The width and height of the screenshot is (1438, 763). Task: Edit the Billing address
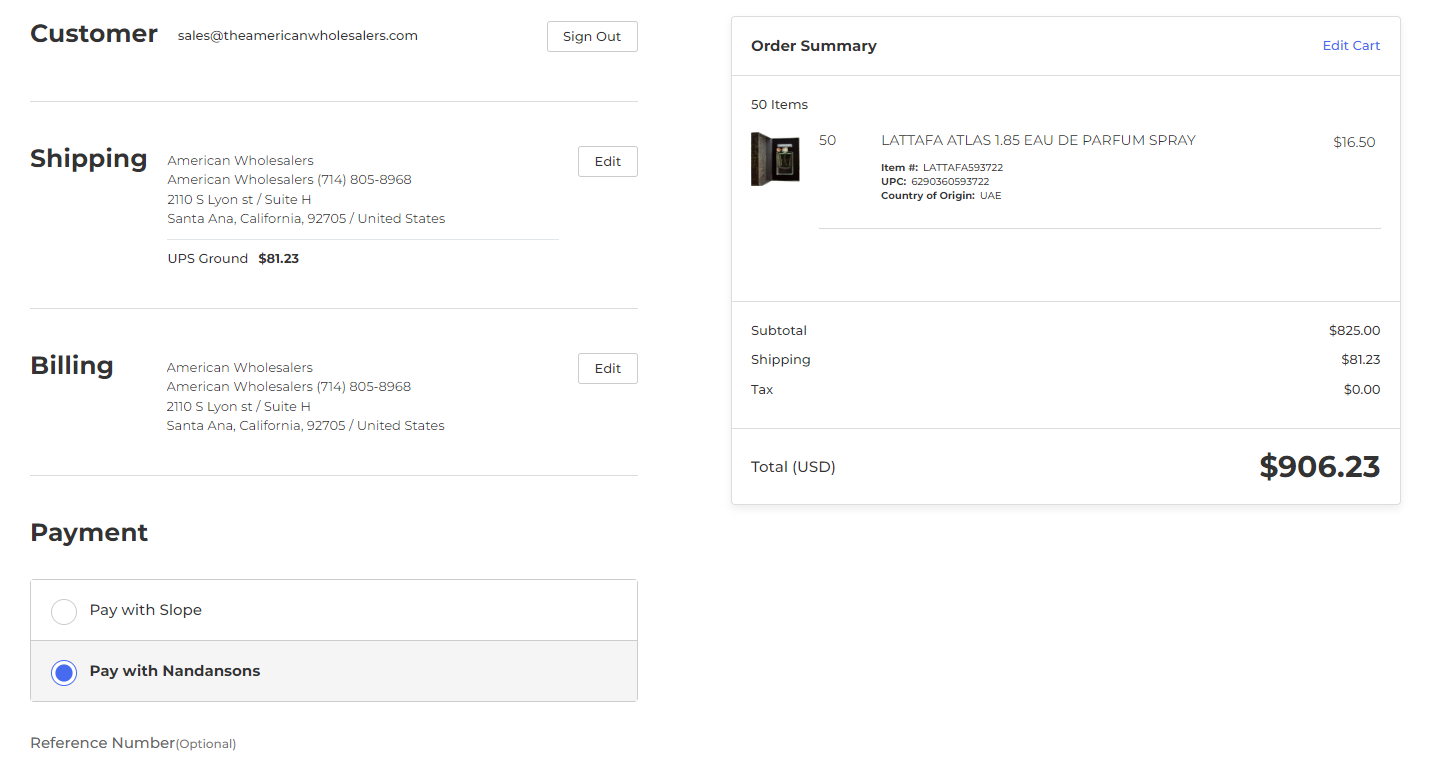(608, 368)
